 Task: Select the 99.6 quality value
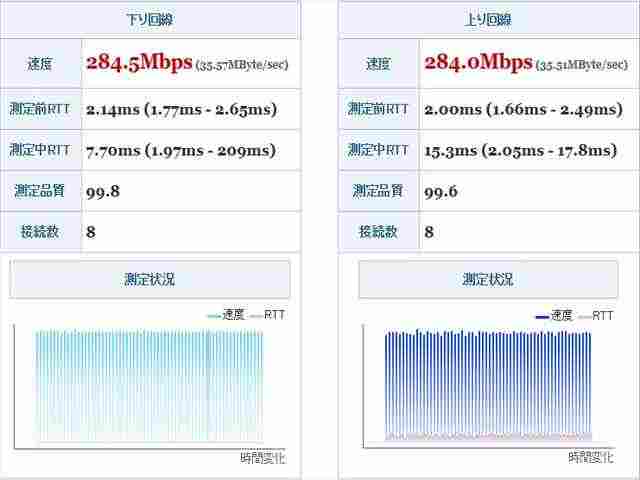441,191
